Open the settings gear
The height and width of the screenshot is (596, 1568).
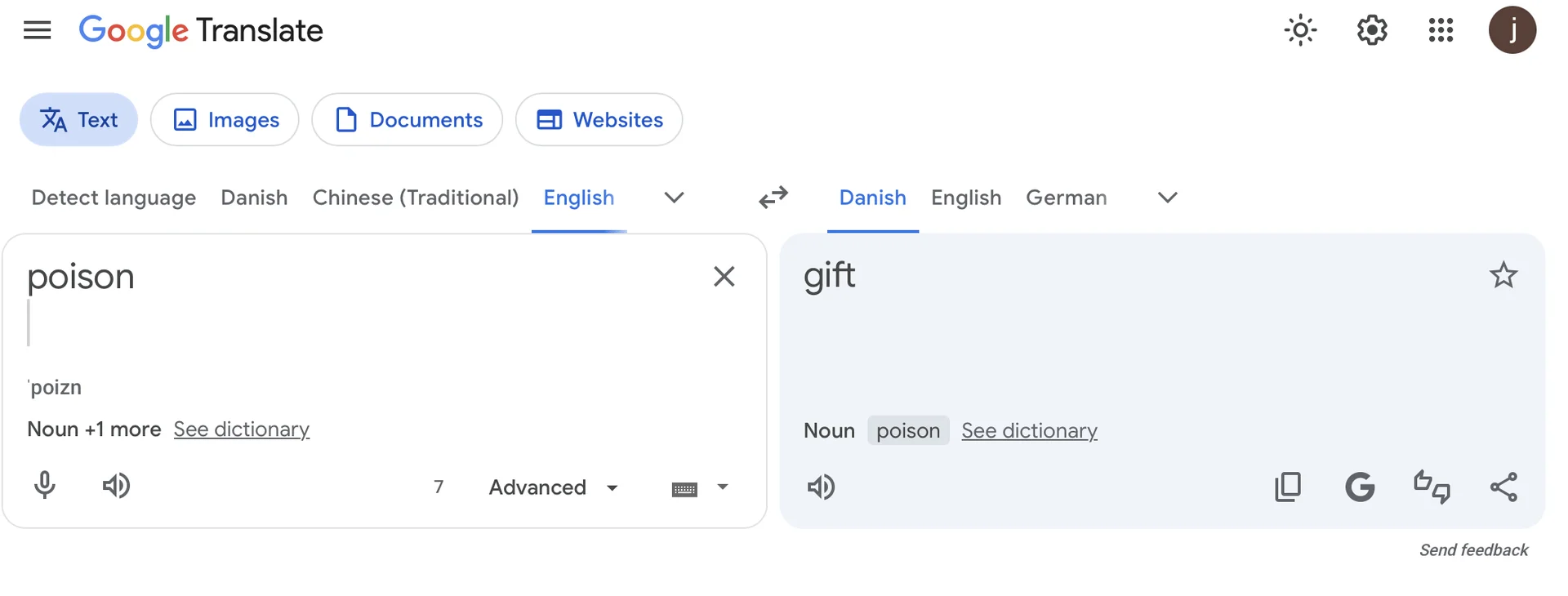click(1372, 31)
